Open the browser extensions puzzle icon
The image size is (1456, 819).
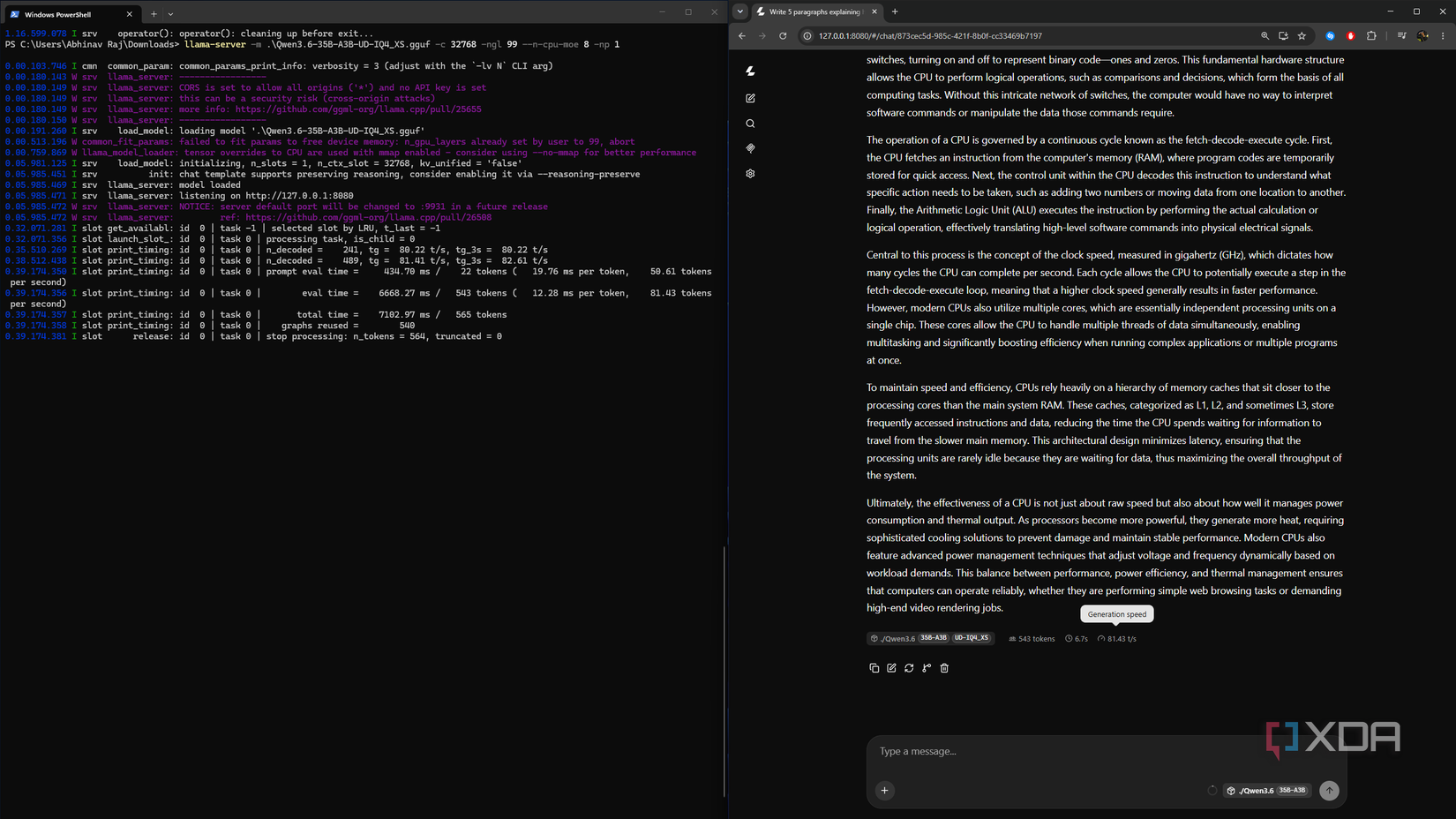click(x=1371, y=36)
